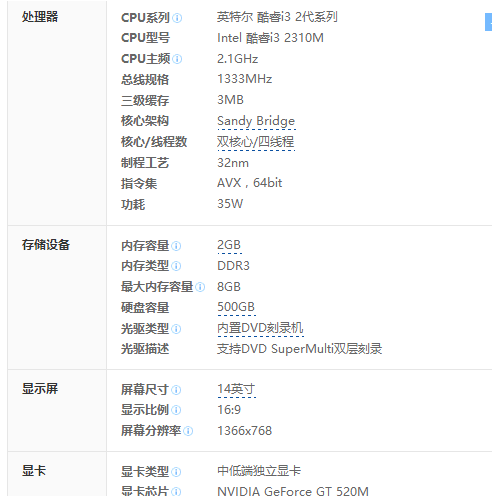Click the AVX，64bit value
This screenshot has height=496, width=492.
pos(250,183)
